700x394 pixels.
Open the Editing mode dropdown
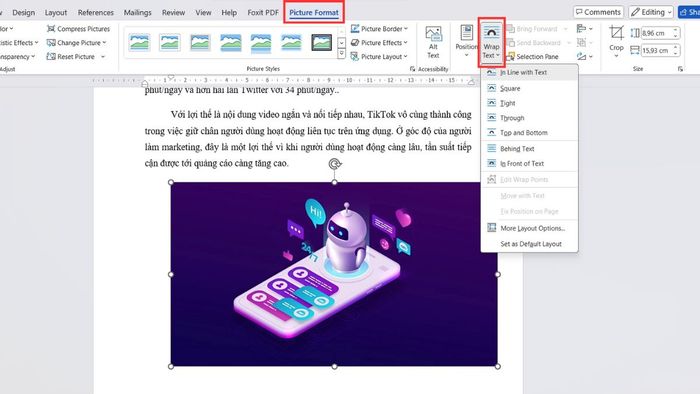click(x=651, y=12)
